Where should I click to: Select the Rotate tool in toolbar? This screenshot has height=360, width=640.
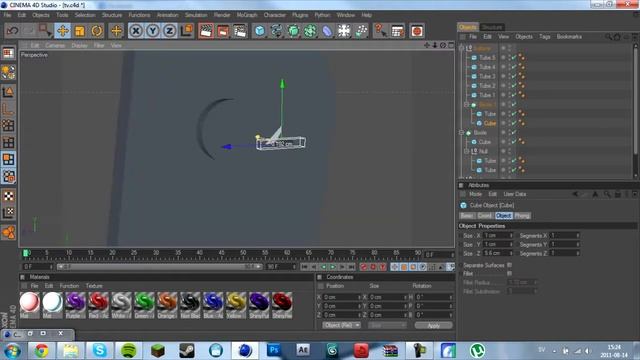click(x=97, y=31)
